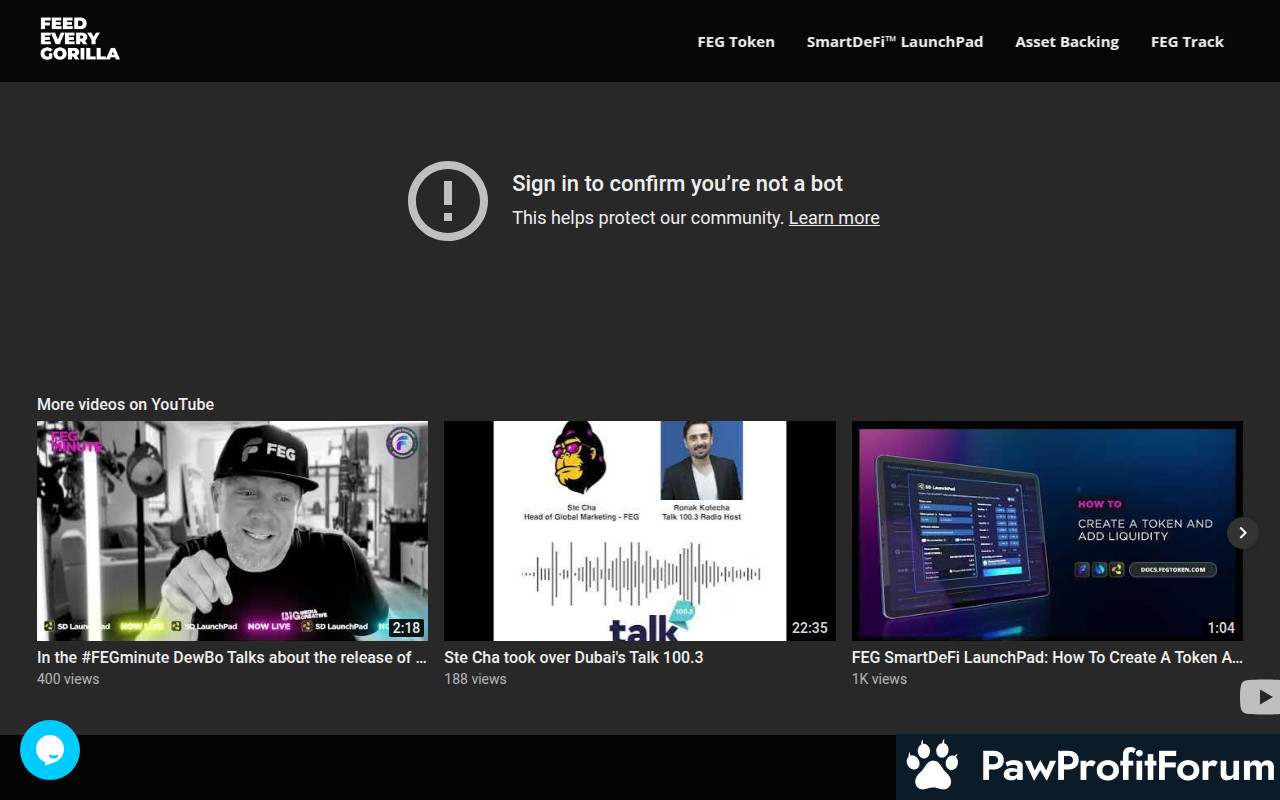Screen dimensions: 1280x800
Task: Click the title "FEG SmartDeFi LaunchPad: How To Create"
Action: point(1047,657)
